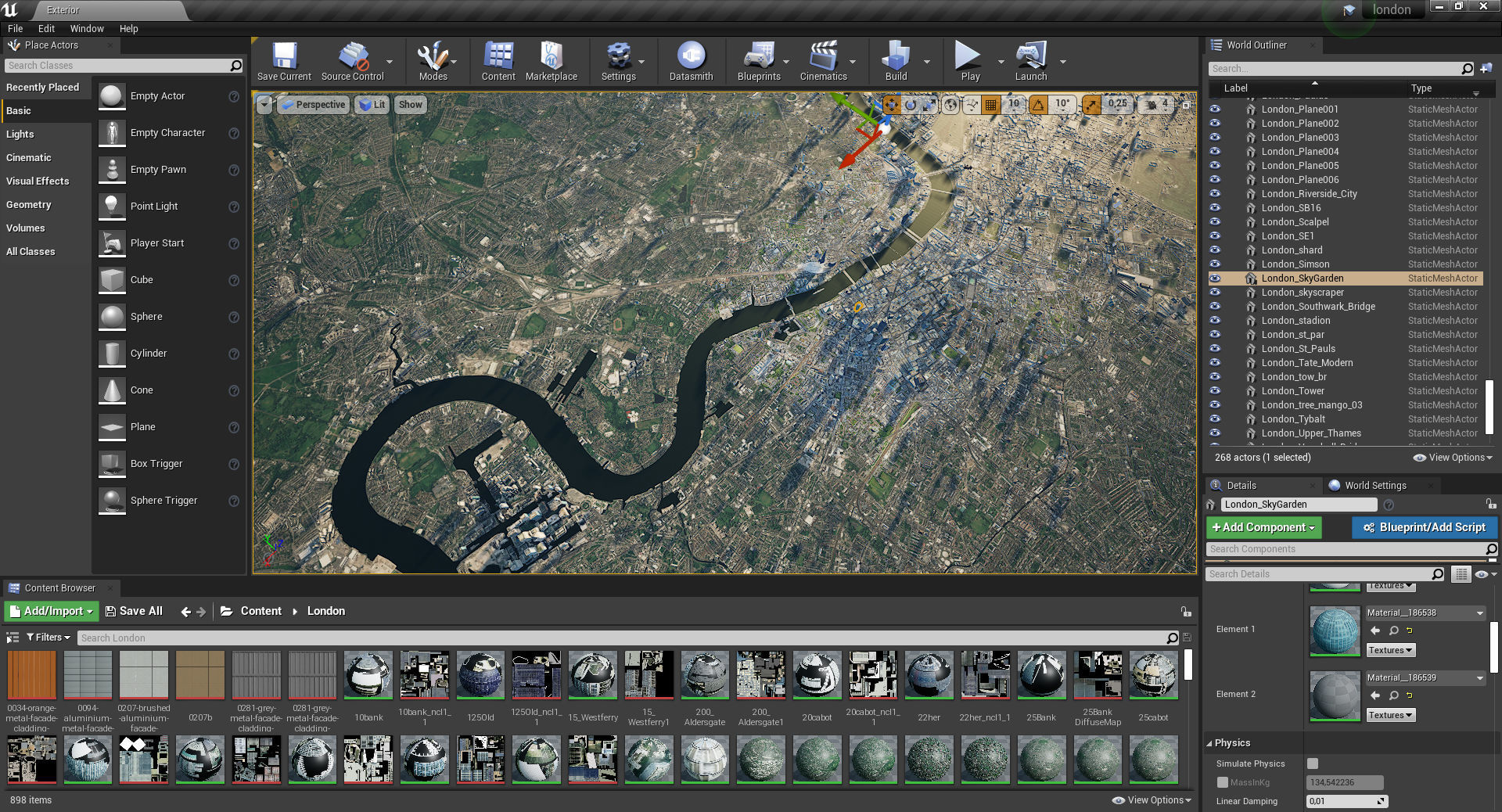Screen dimensions: 1502x812
Task: Click the Player Start actor icon
Action: (x=112, y=243)
